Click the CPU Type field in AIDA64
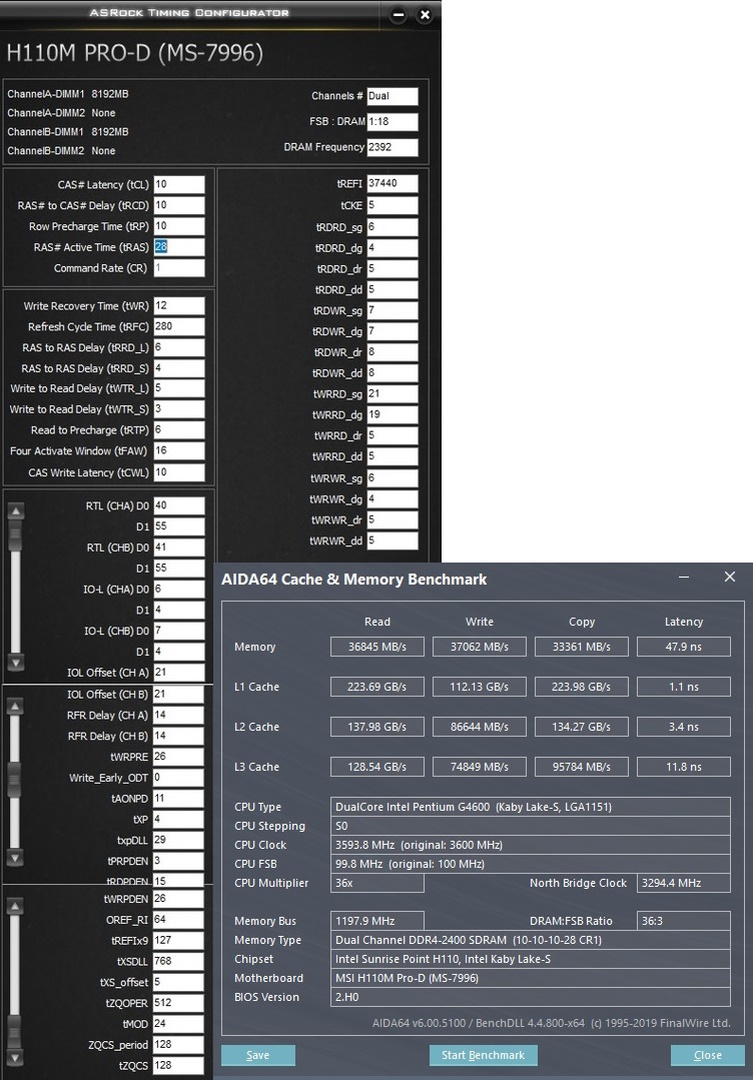This screenshot has height=1080, width=756. point(530,807)
